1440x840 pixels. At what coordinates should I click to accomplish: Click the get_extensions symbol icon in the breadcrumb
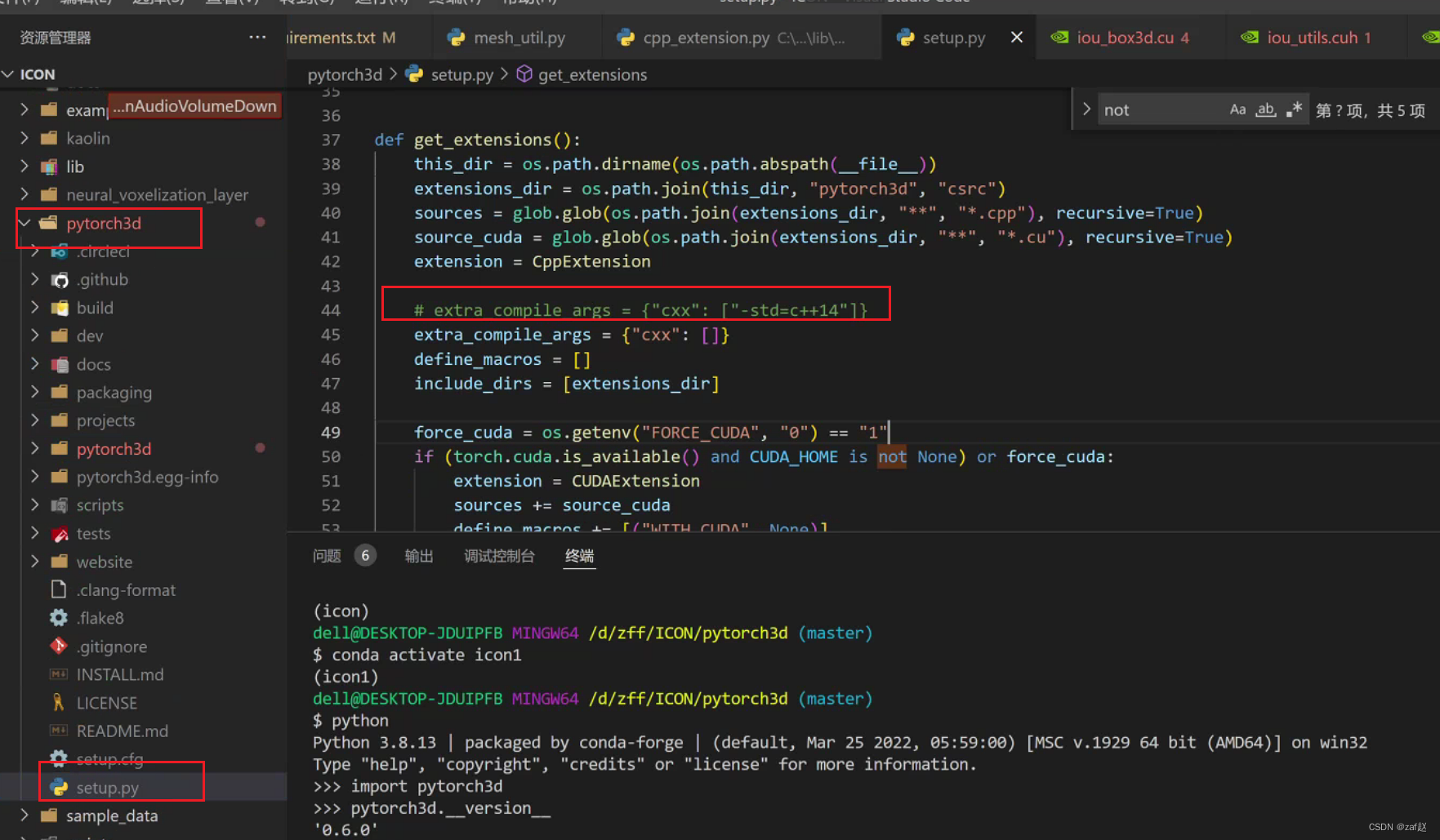(524, 74)
